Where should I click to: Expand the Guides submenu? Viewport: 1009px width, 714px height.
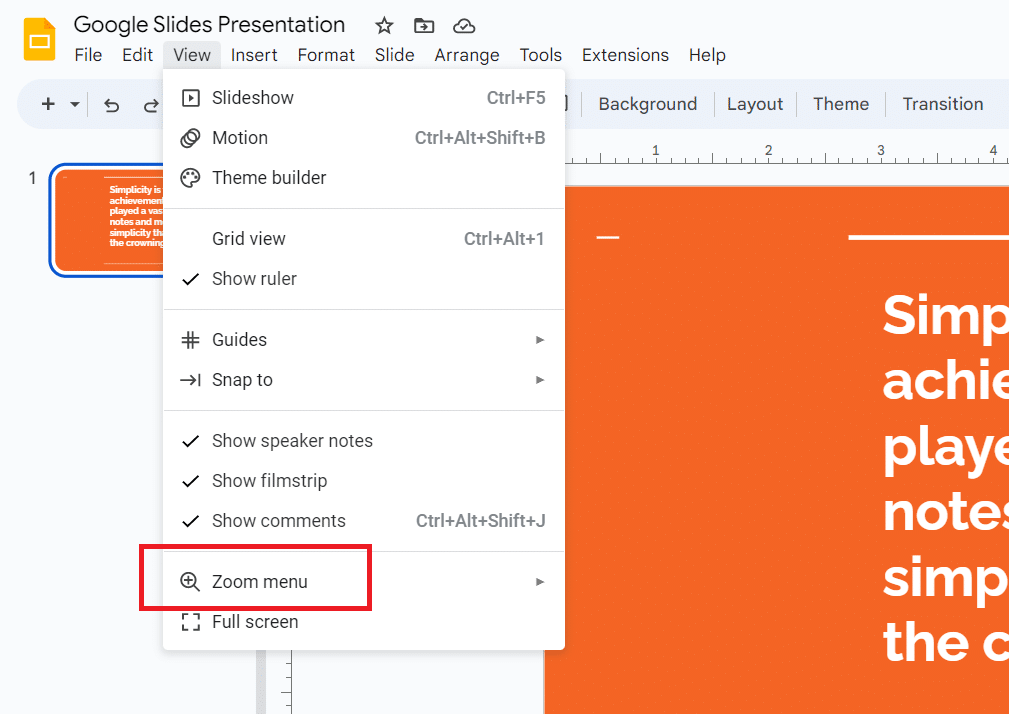pos(241,339)
